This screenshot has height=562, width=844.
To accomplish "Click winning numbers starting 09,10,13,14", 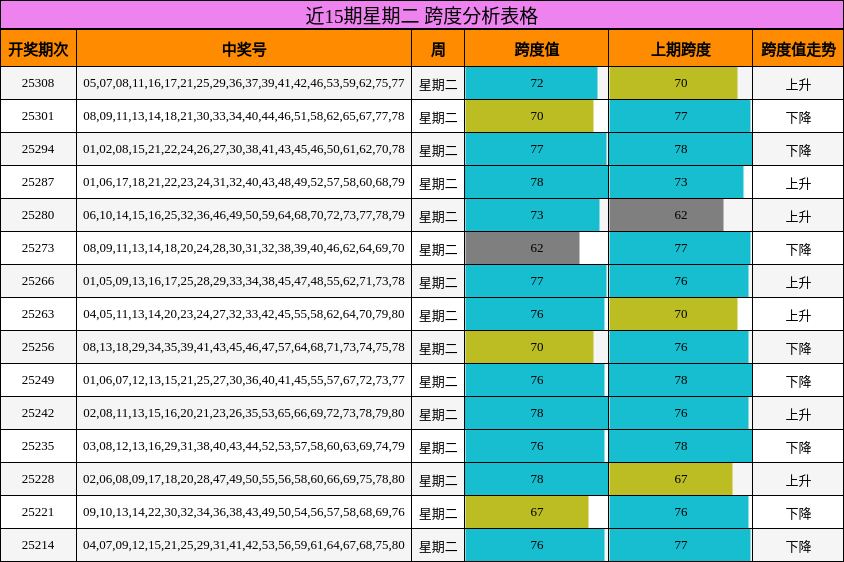I will click(244, 512).
